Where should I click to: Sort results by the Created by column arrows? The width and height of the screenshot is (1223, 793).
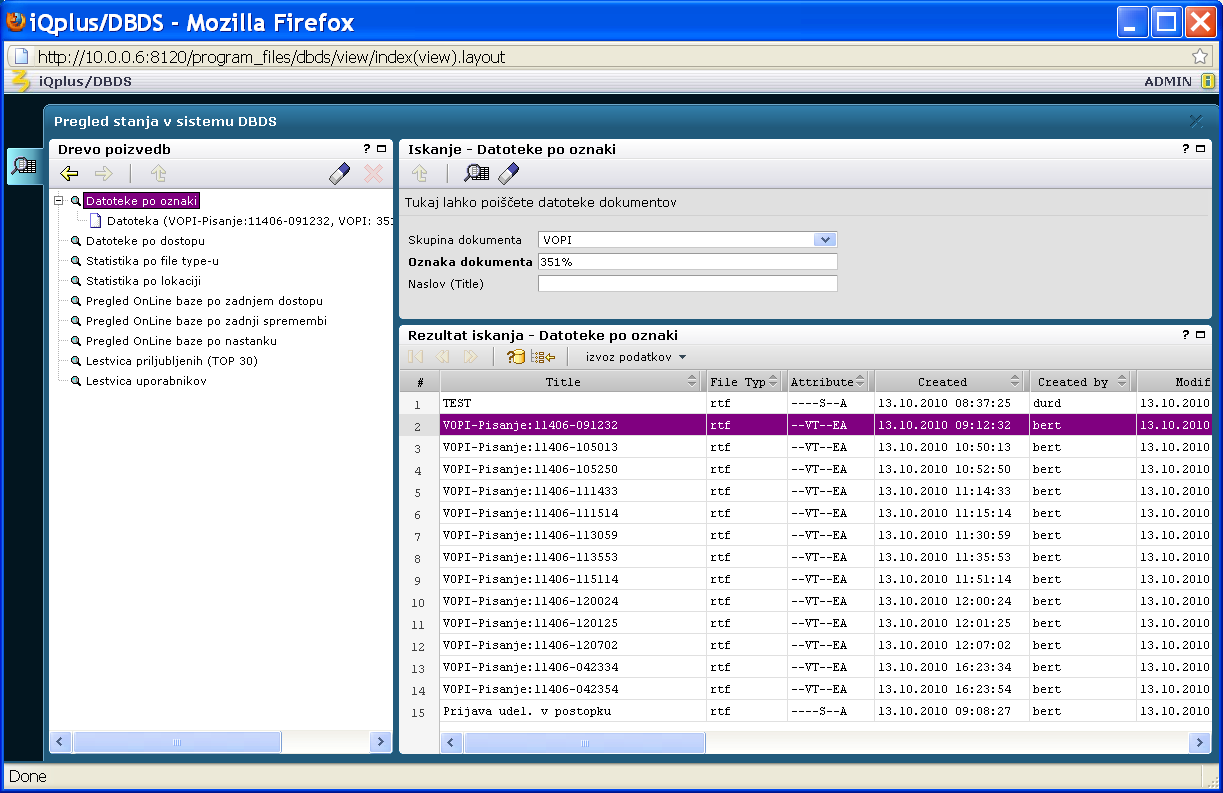(x=1122, y=381)
